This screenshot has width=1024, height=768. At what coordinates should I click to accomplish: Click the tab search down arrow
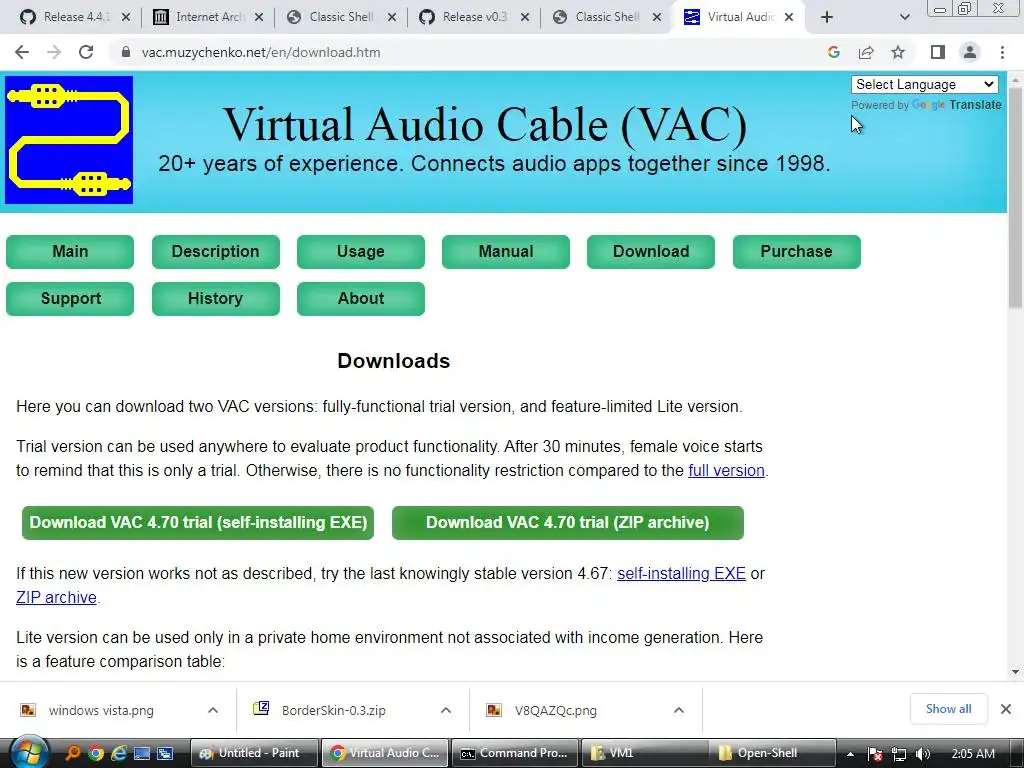(904, 17)
